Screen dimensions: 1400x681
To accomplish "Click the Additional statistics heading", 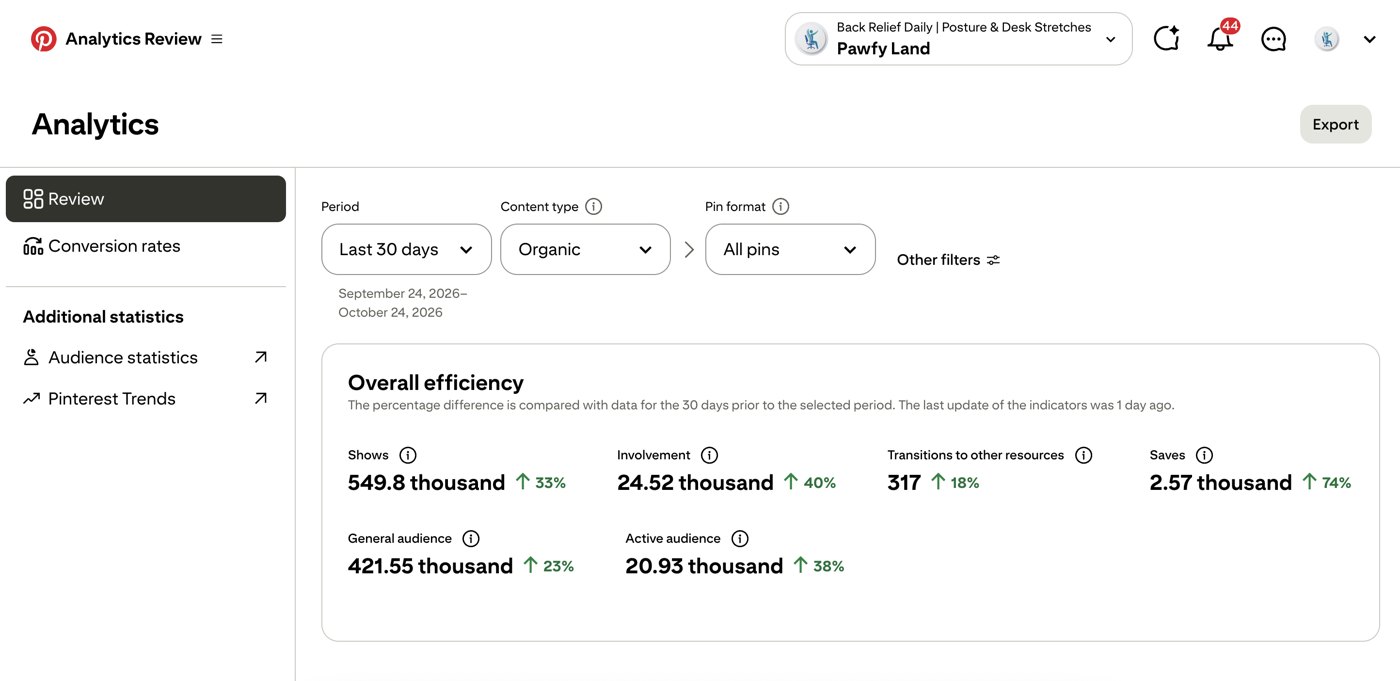I will (x=103, y=317).
